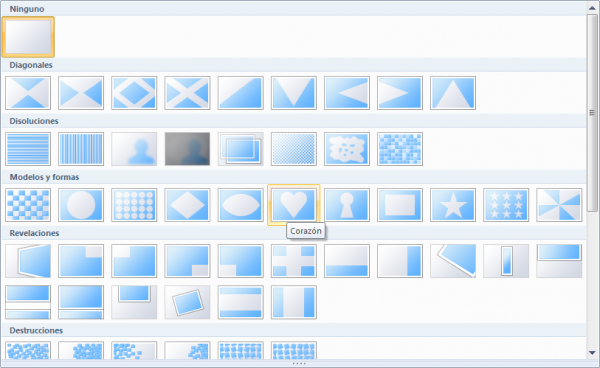Select the dark fade-through-black person transition

pyautogui.click(x=188, y=149)
